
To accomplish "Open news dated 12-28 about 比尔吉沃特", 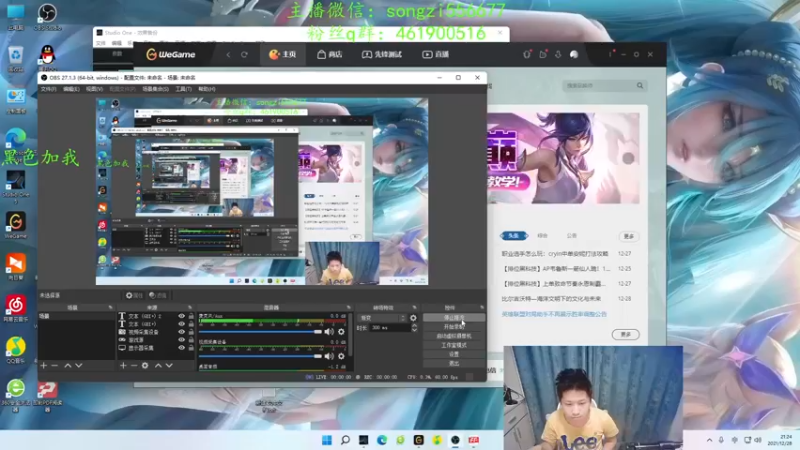I will (551, 298).
